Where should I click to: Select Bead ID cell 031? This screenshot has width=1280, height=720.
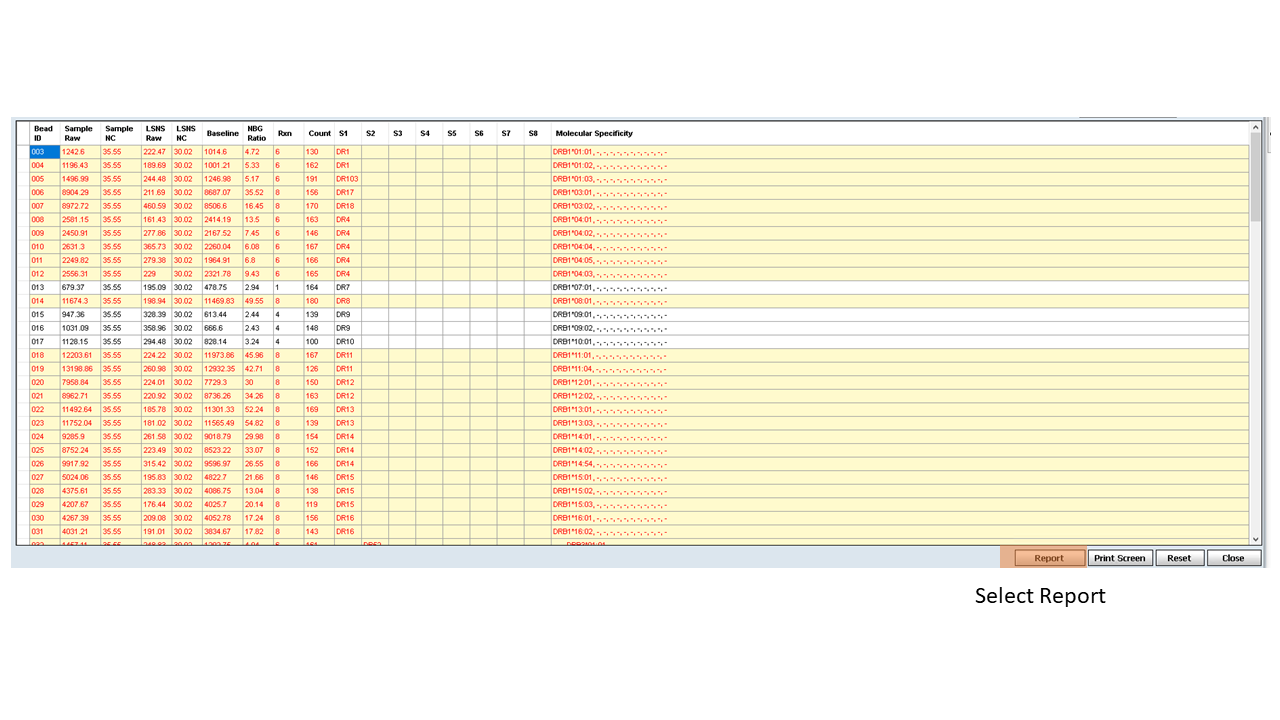44,531
